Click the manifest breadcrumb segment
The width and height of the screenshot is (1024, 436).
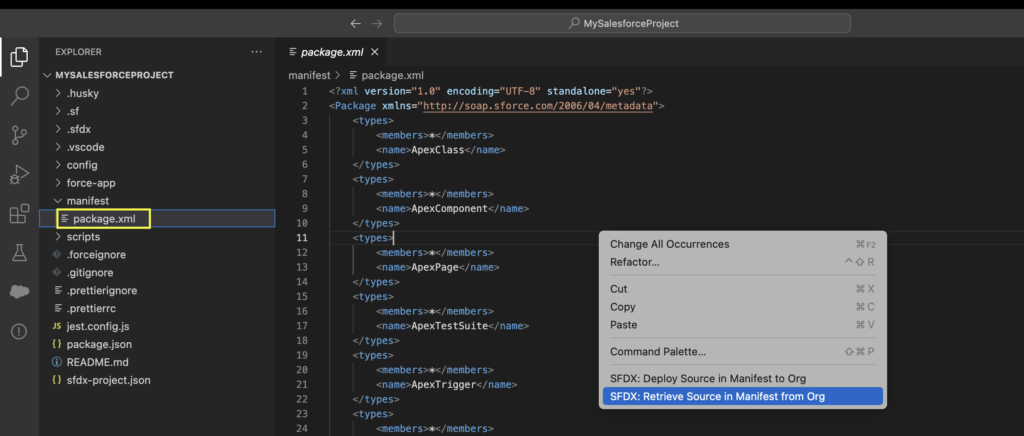[310, 76]
